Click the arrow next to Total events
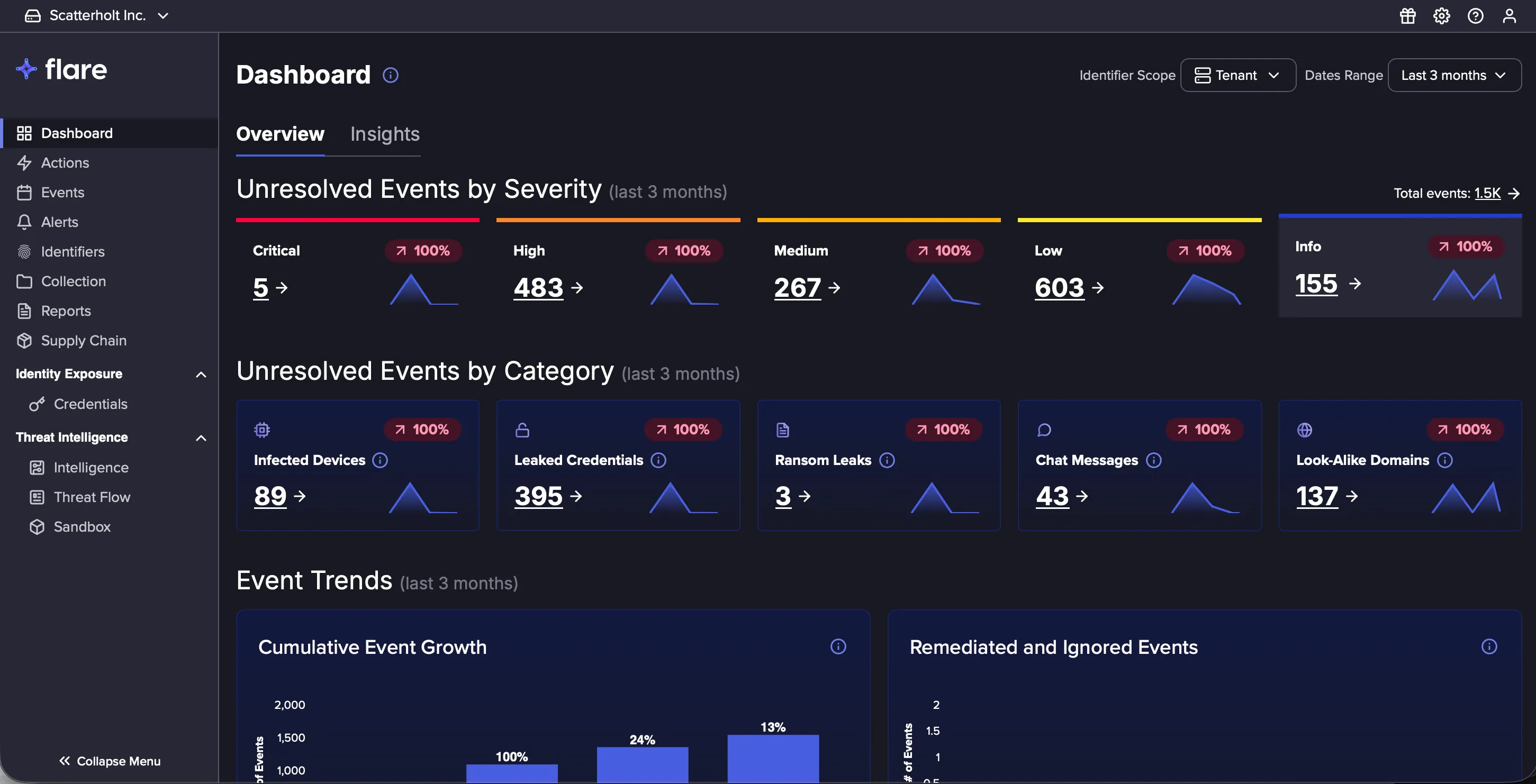Image resolution: width=1536 pixels, height=784 pixels. (x=1513, y=193)
